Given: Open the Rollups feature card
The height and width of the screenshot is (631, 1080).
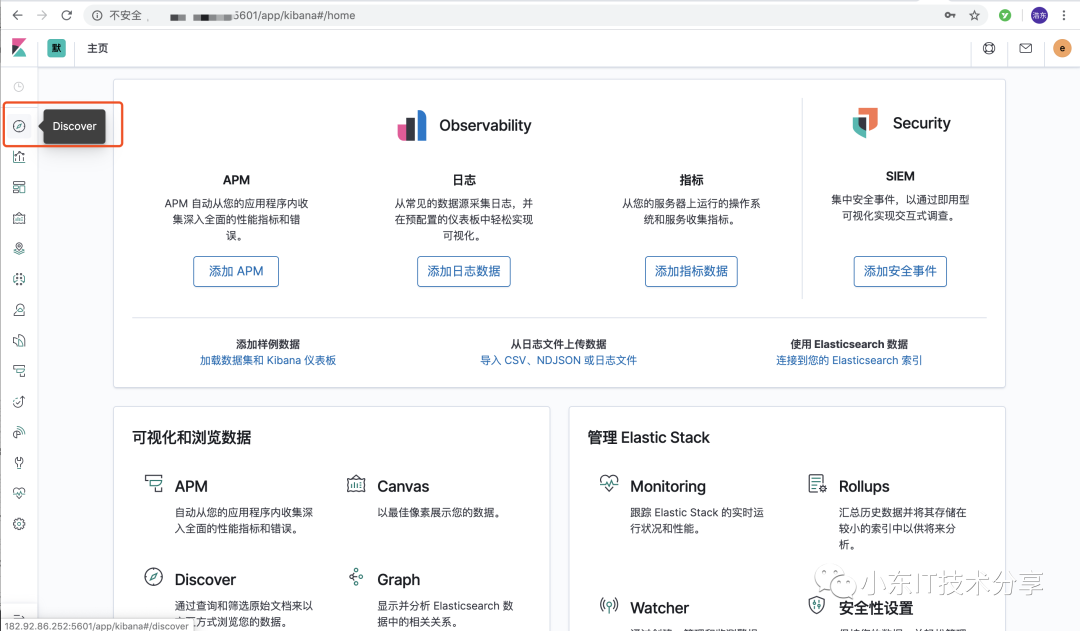Looking at the screenshot, I should click(895, 511).
